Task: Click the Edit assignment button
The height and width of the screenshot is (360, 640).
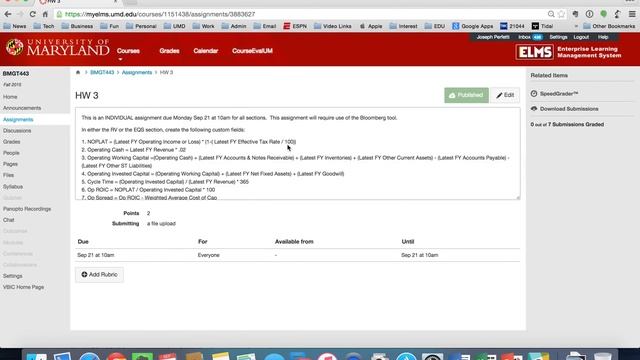Action: coord(505,95)
